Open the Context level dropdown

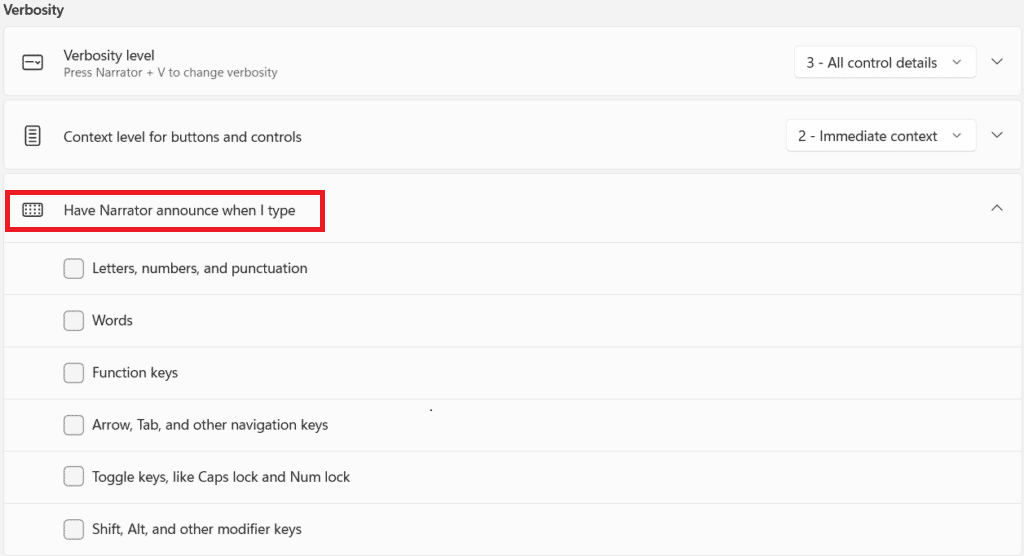(x=881, y=136)
